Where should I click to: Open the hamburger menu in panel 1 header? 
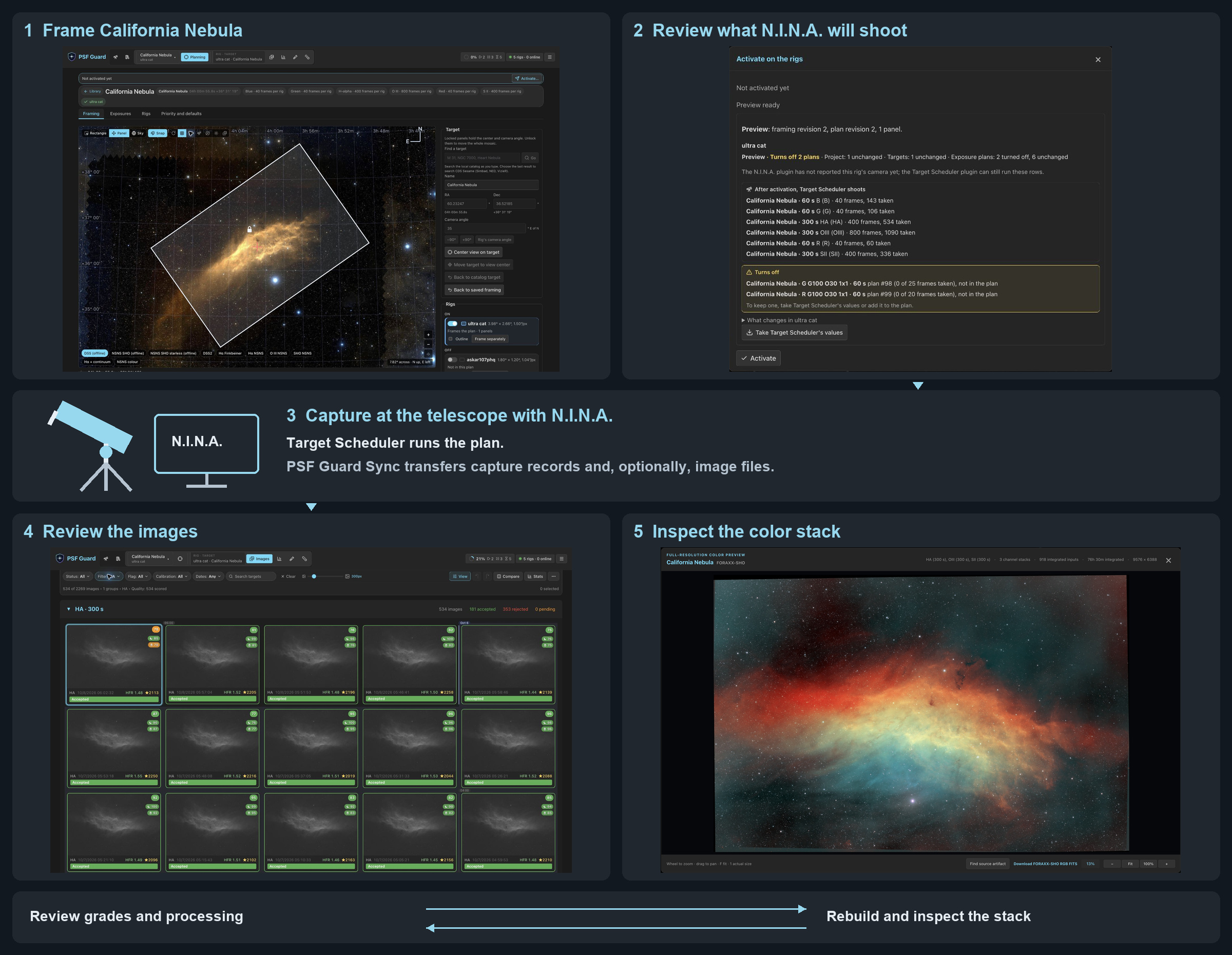pyautogui.click(x=550, y=57)
